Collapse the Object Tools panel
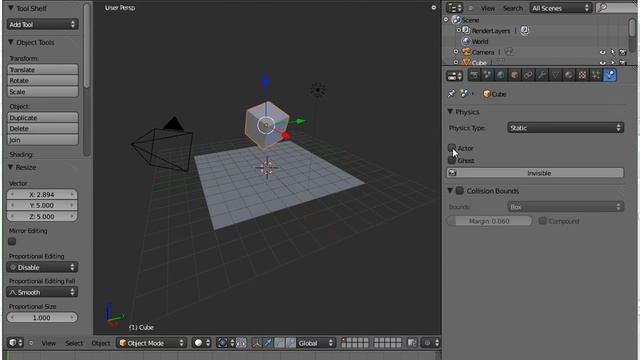The width and height of the screenshot is (640, 360). (11, 42)
